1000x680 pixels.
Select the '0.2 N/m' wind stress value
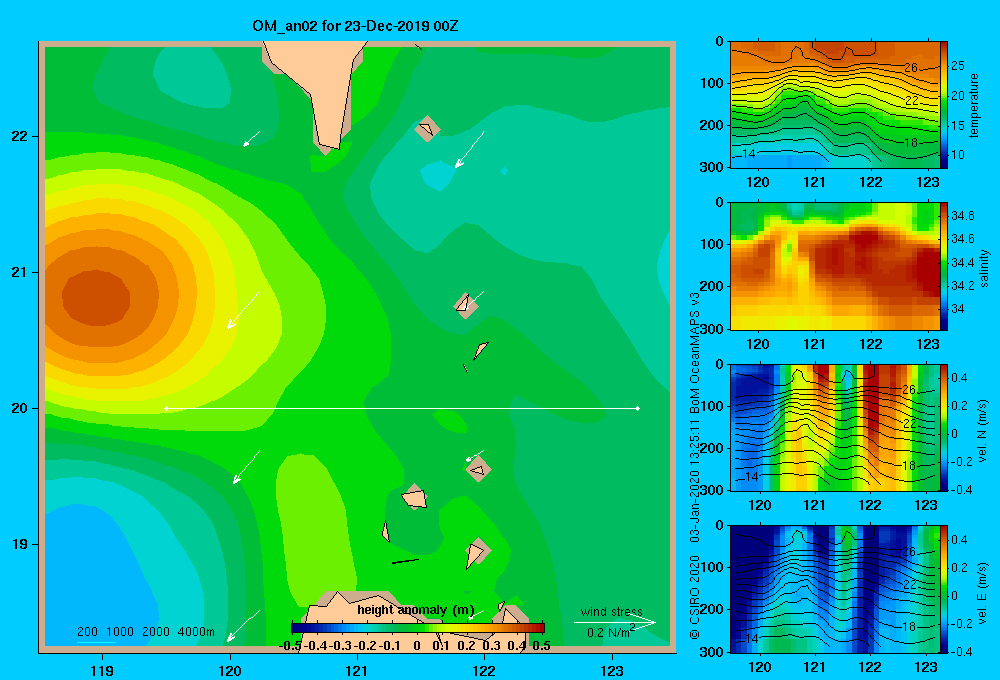pos(611,632)
